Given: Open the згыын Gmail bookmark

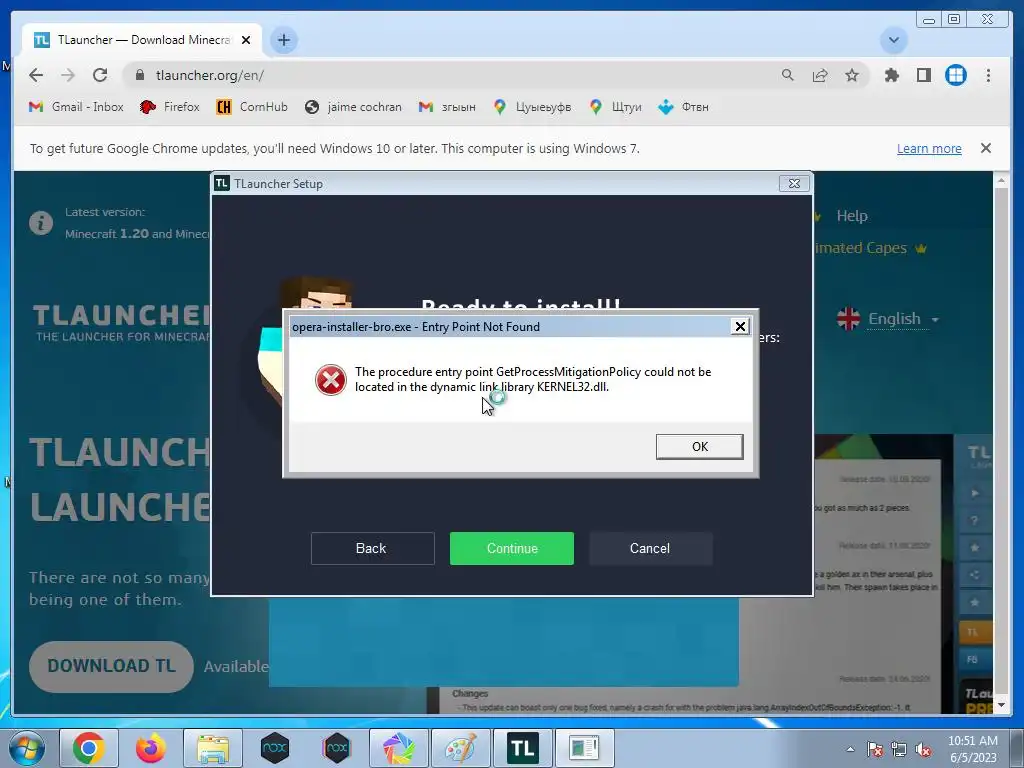Looking at the screenshot, I should (x=447, y=106).
